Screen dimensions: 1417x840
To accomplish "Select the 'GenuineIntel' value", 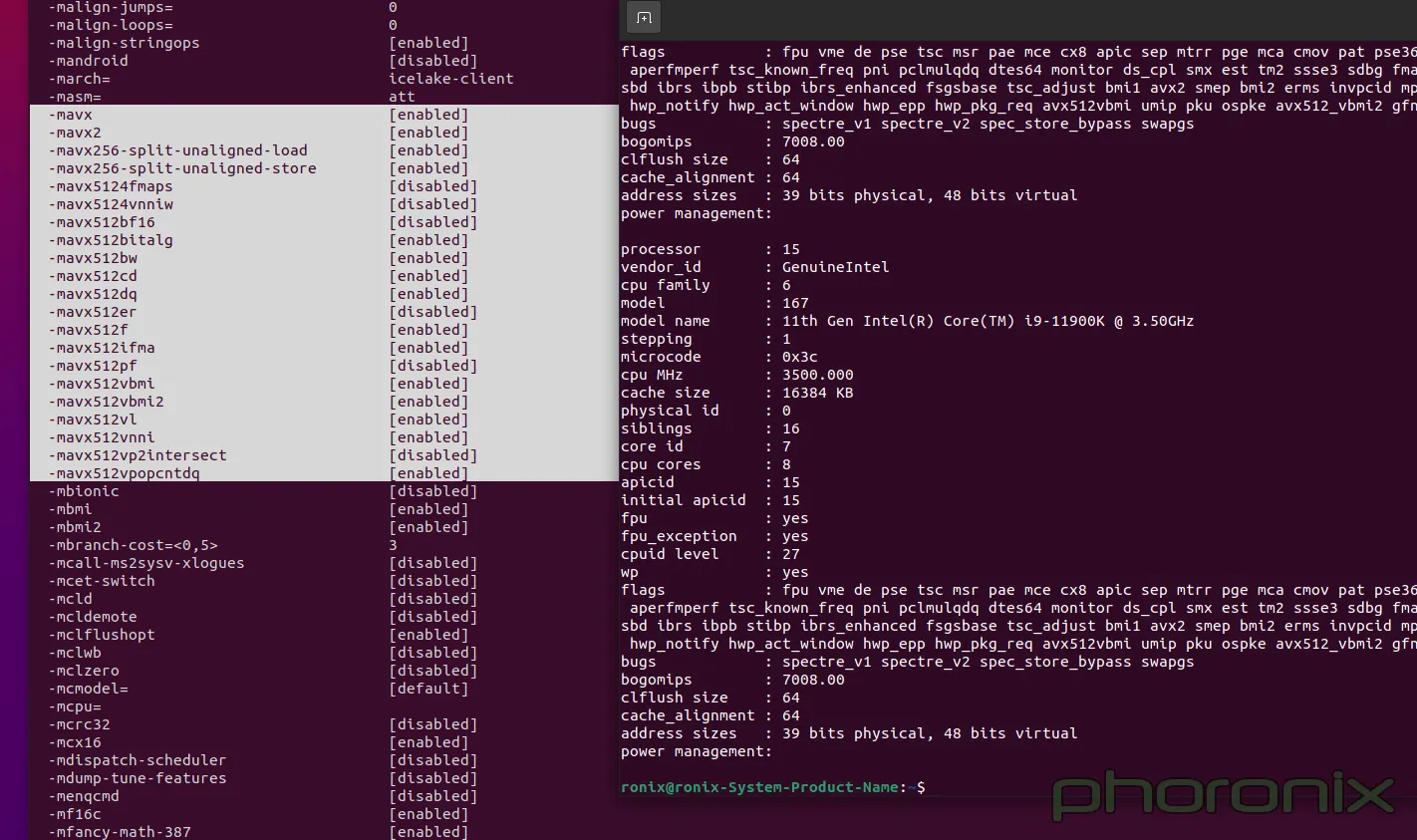I will pyautogui.click(x=835, y=267).
